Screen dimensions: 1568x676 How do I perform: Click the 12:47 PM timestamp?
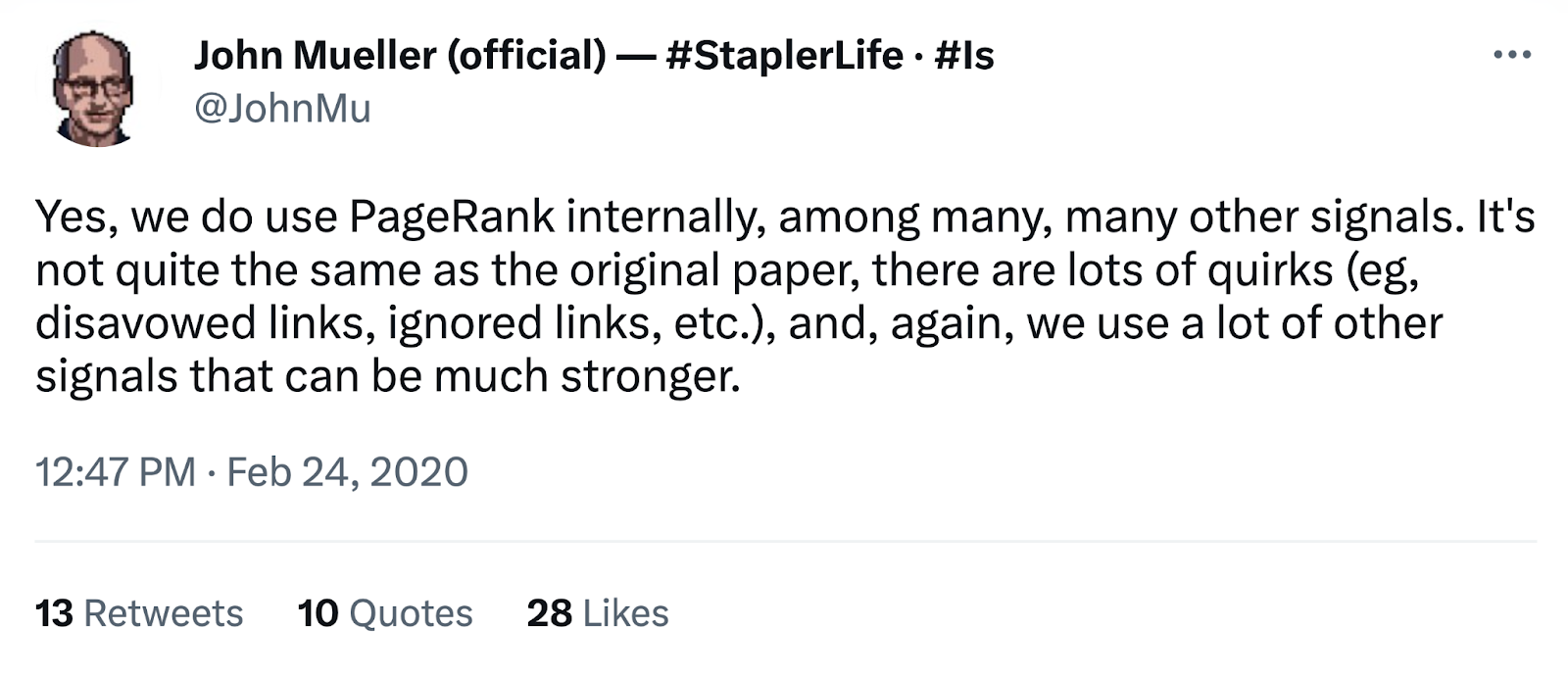point(115,472)
